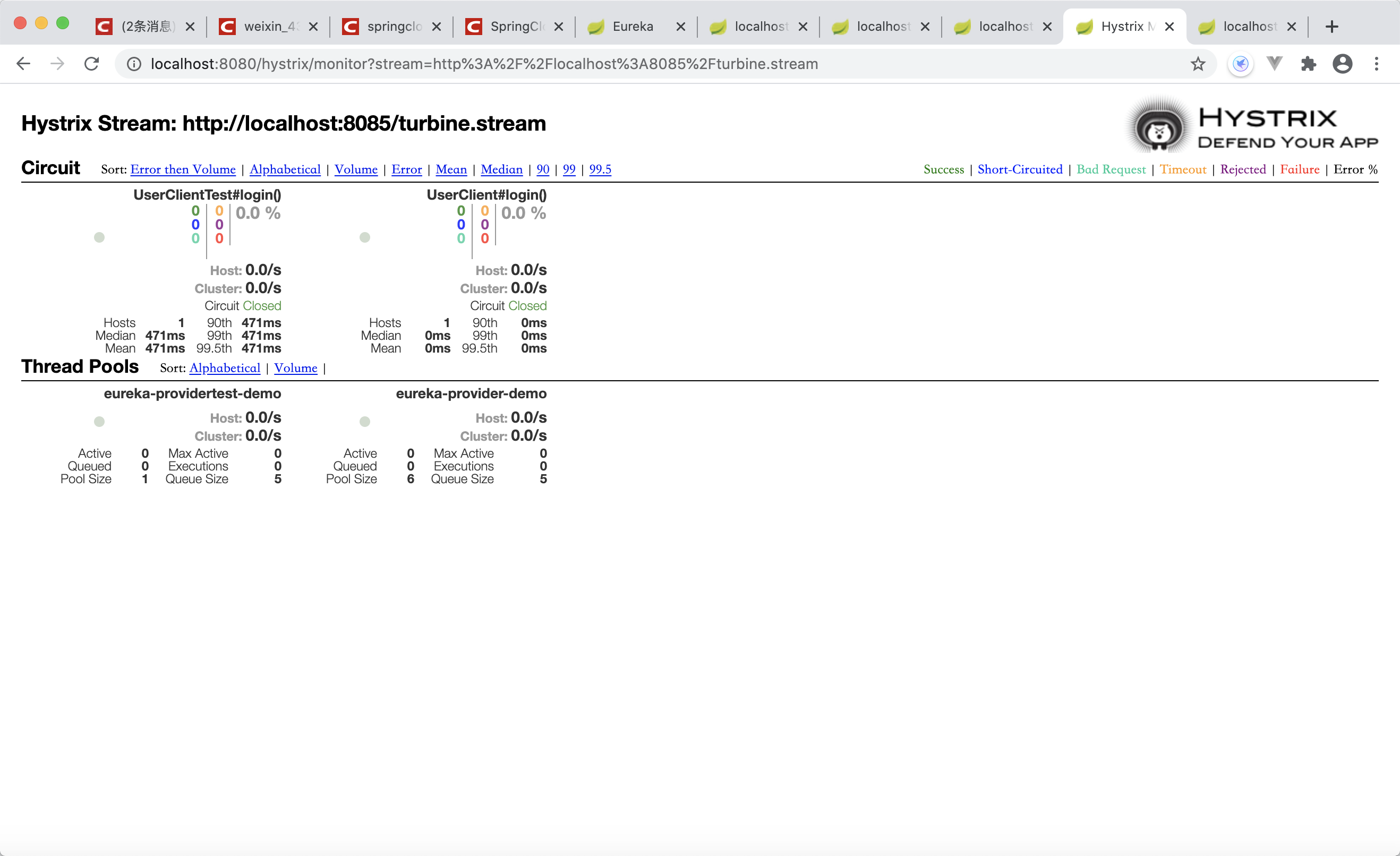This screenshot has height=856, width=1400.
Task: Sort thread pools by Volume
Action: coord(295,368)
